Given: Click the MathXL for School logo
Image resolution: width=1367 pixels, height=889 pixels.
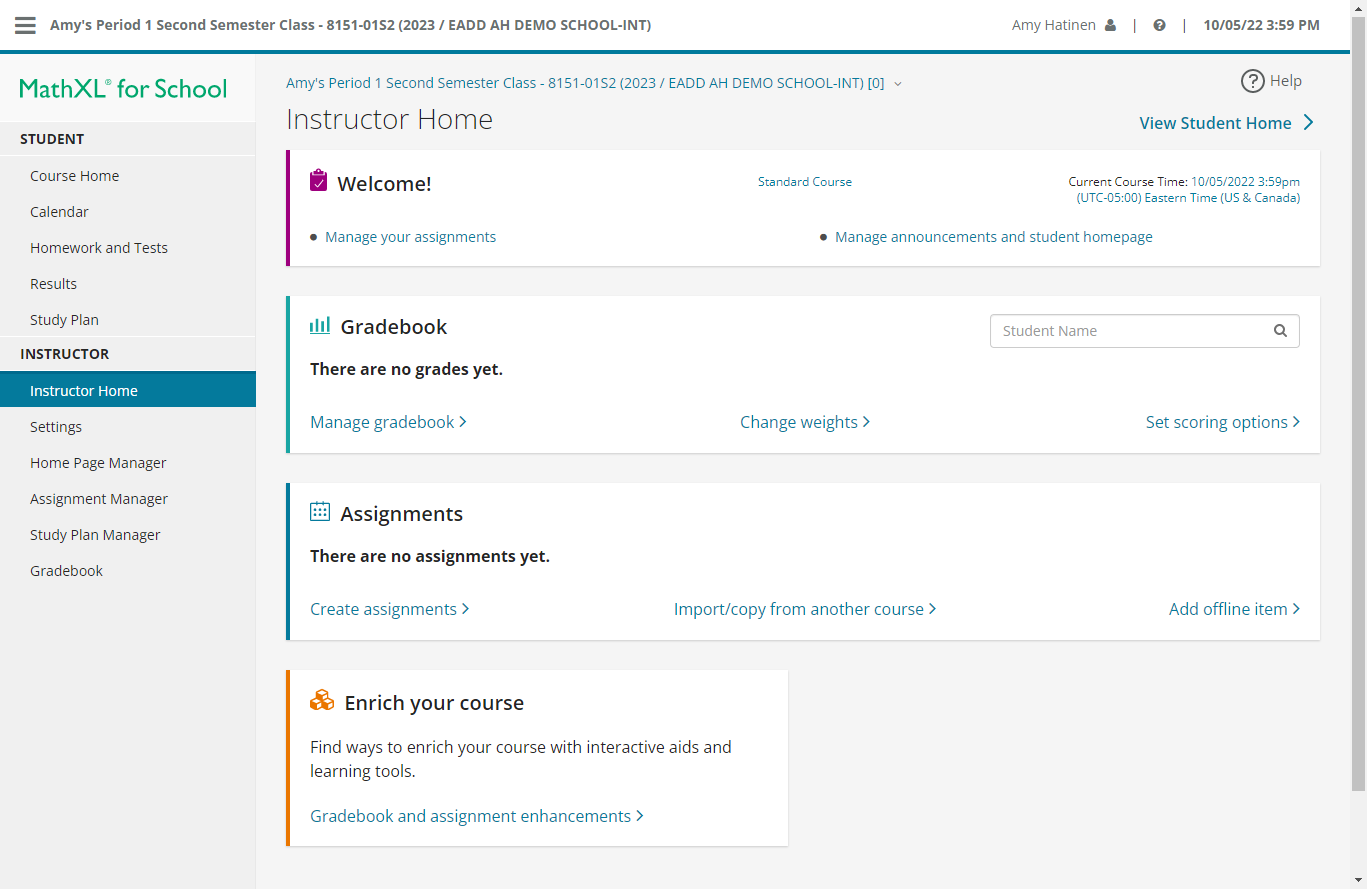Looking at the screenshot, I should (x=122, y=88).
